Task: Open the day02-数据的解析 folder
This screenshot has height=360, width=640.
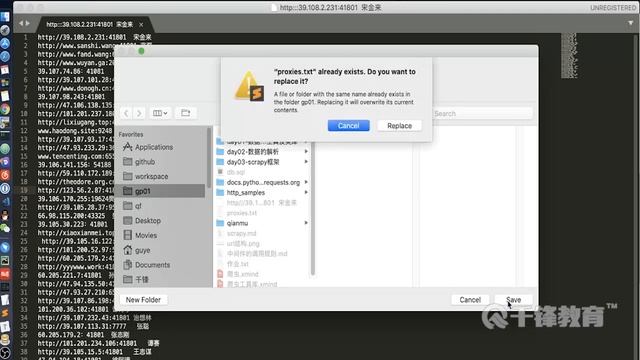Action: pos(252,151)
